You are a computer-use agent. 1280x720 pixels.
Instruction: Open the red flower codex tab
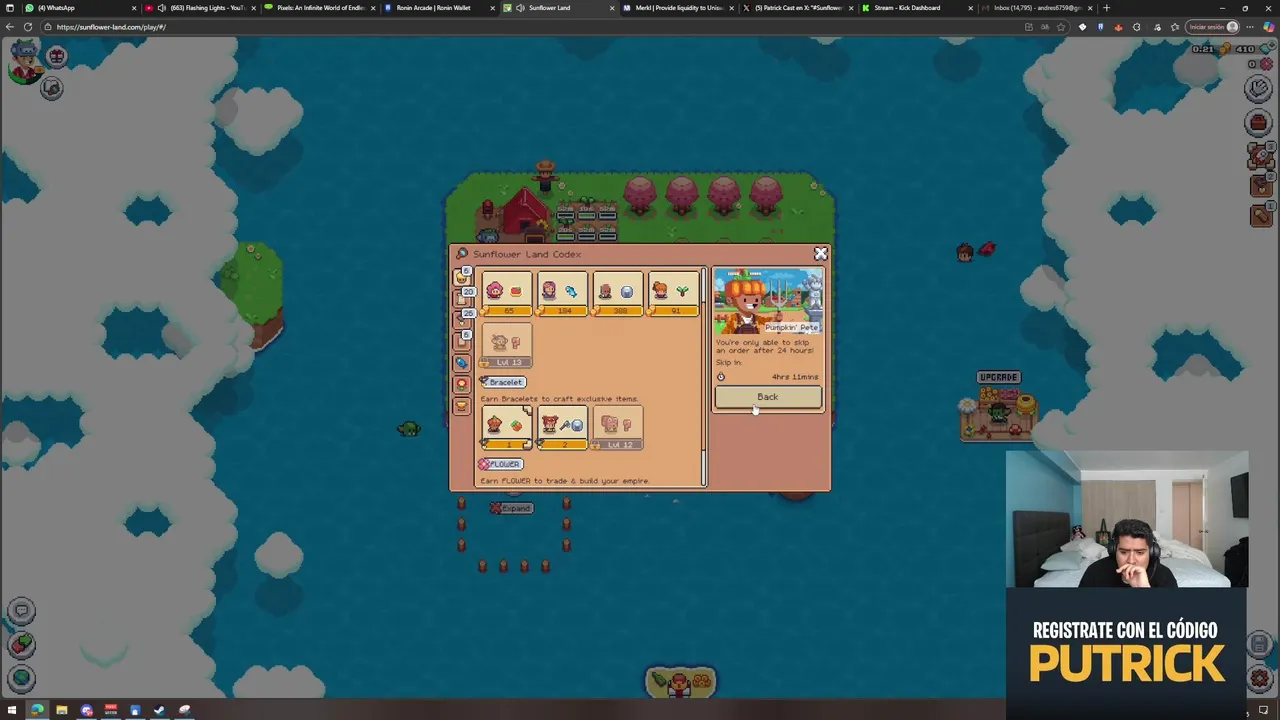[x=462, y=384]
